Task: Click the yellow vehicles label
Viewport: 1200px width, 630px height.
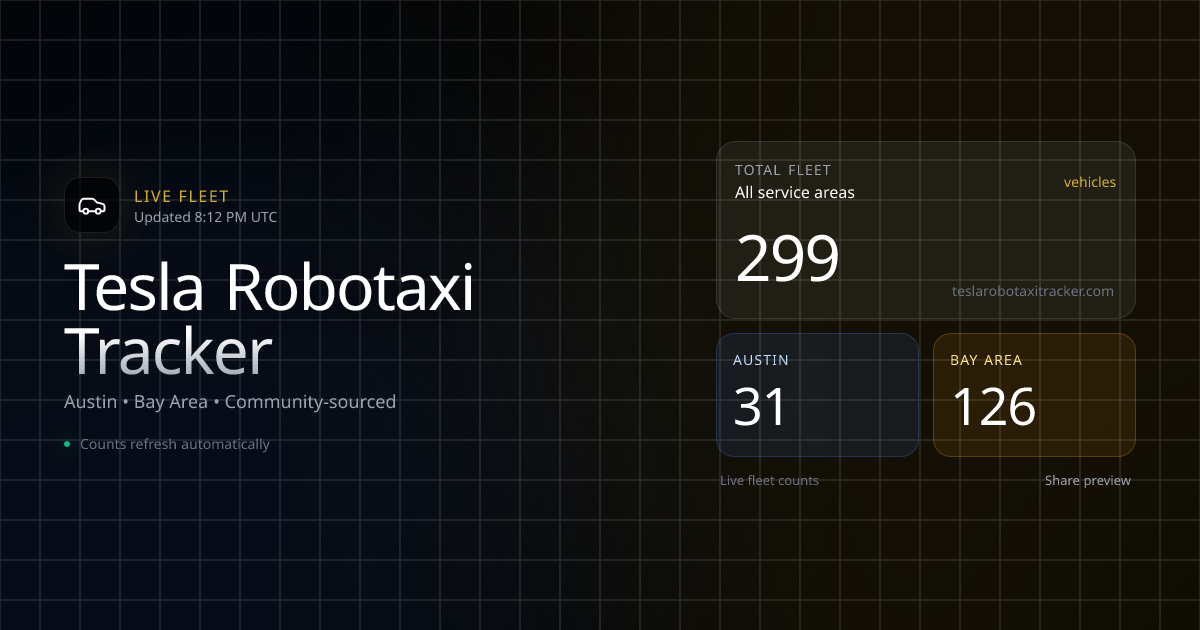Action: point(1089,182)
